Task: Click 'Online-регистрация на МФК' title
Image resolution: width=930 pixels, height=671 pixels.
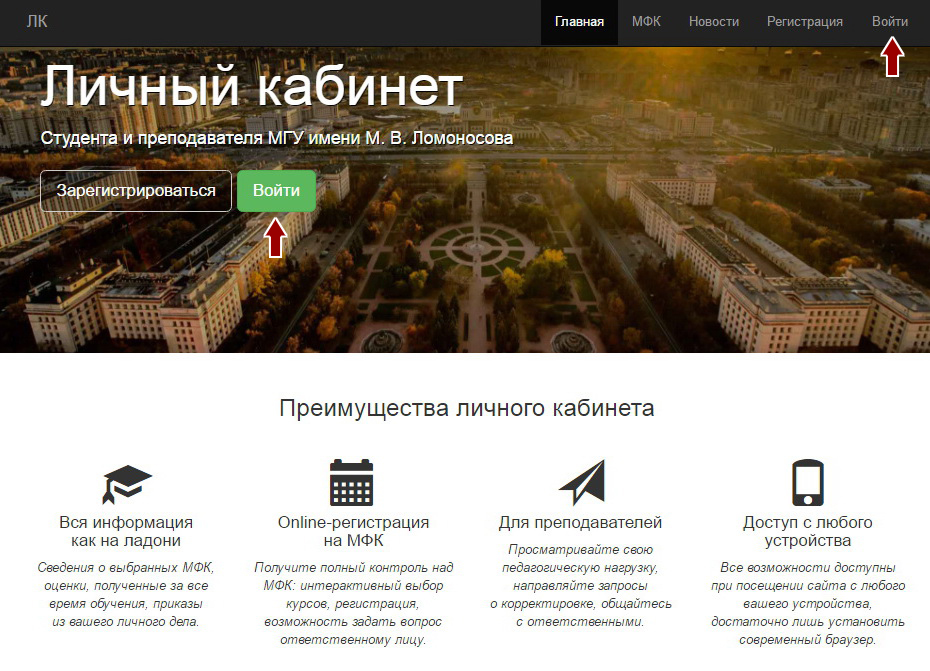Action: point(353,531)
